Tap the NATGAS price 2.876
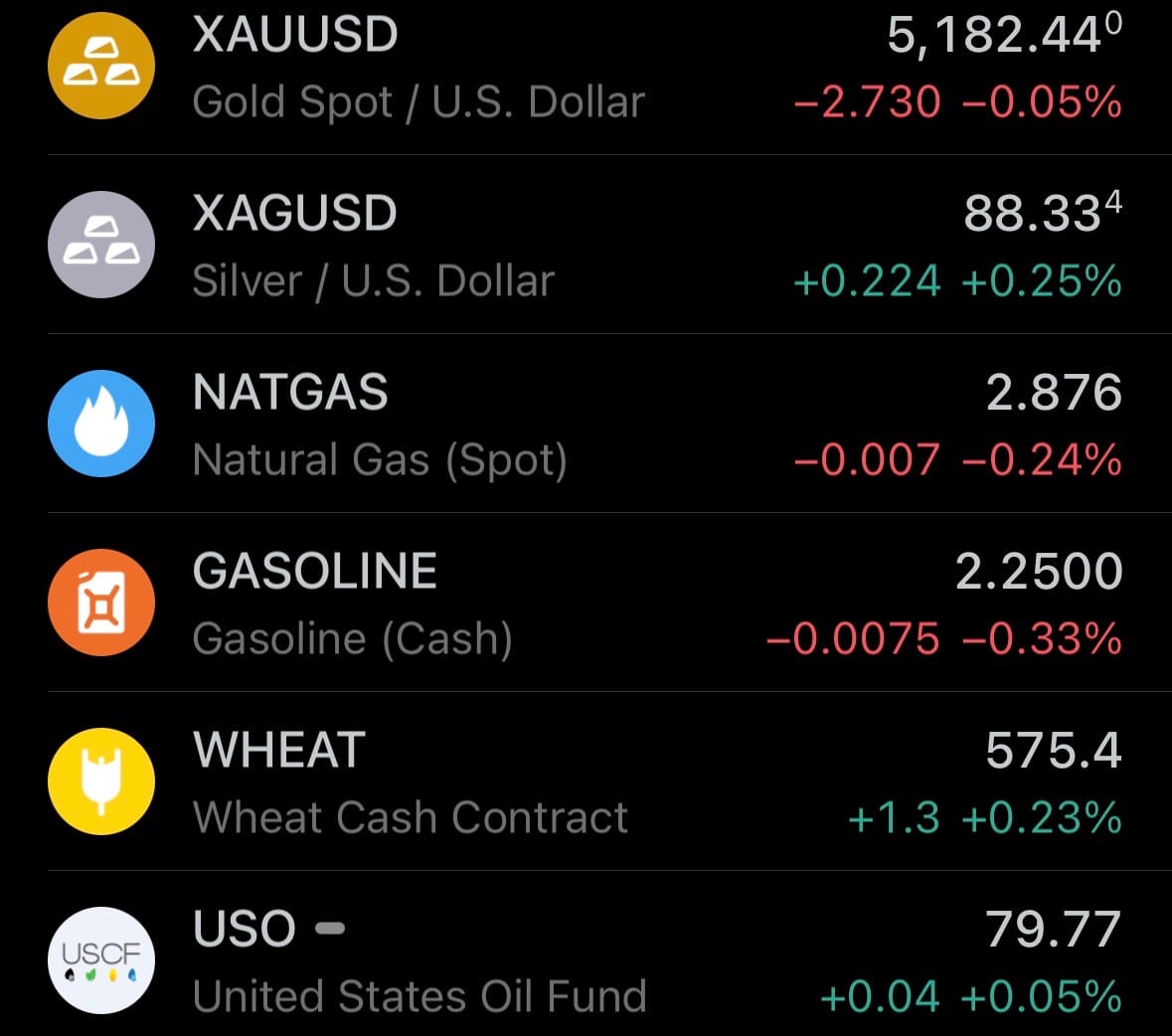The width and height of the screenshot is (1172, 1036). 1054,394
